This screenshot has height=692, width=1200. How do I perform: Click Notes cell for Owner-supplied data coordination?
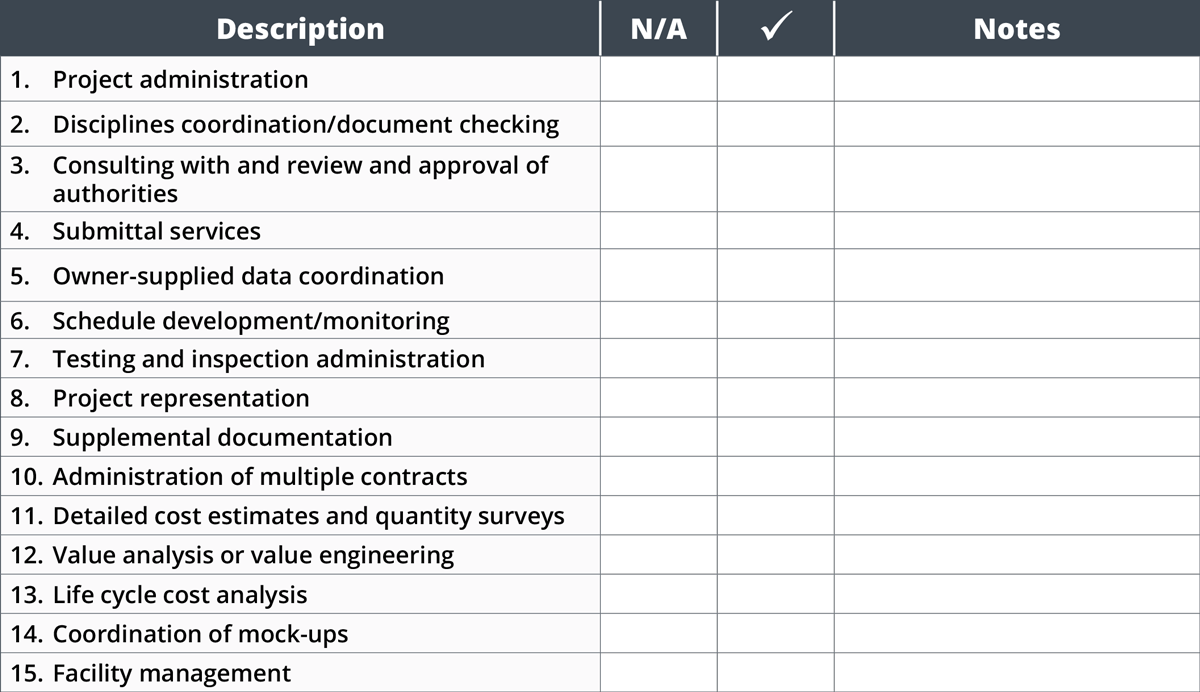pyautogui.click(x=1017, y=276)
